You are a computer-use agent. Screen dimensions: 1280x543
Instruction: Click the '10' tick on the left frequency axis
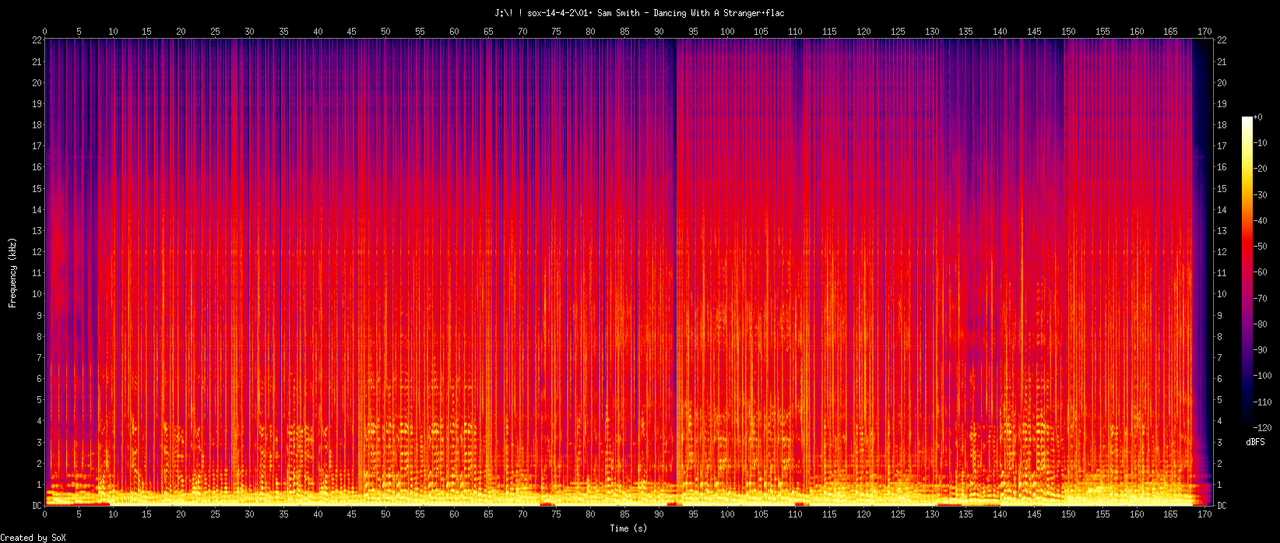[37, 294]
